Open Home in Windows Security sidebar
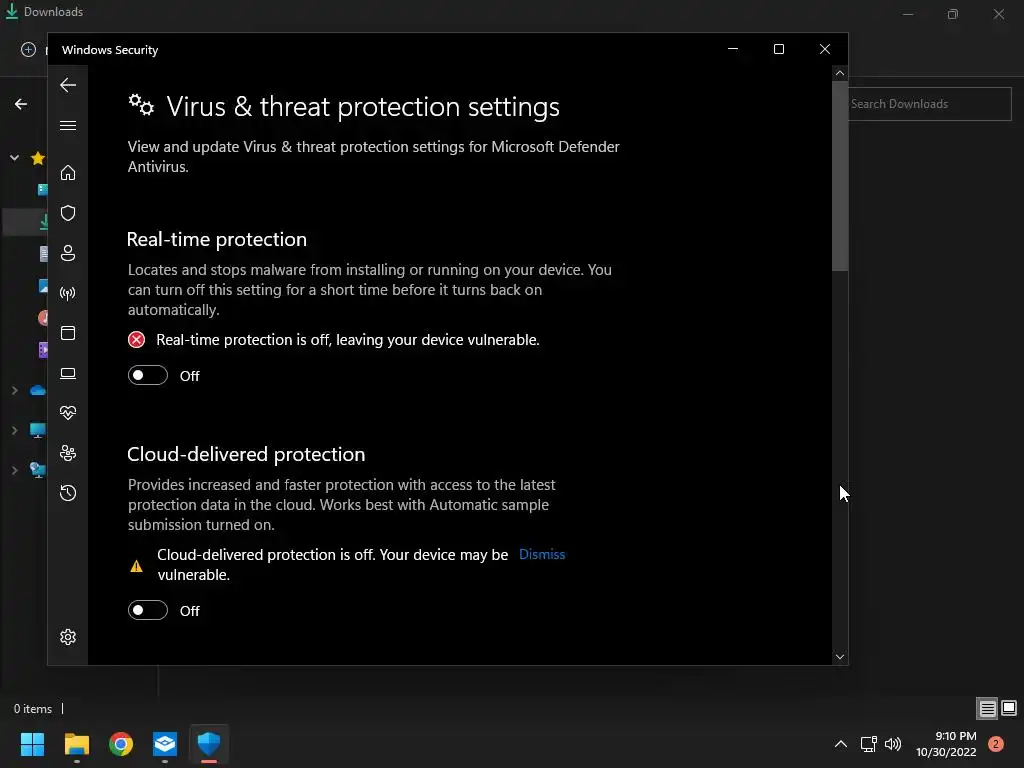 click(x=68, y=172)
